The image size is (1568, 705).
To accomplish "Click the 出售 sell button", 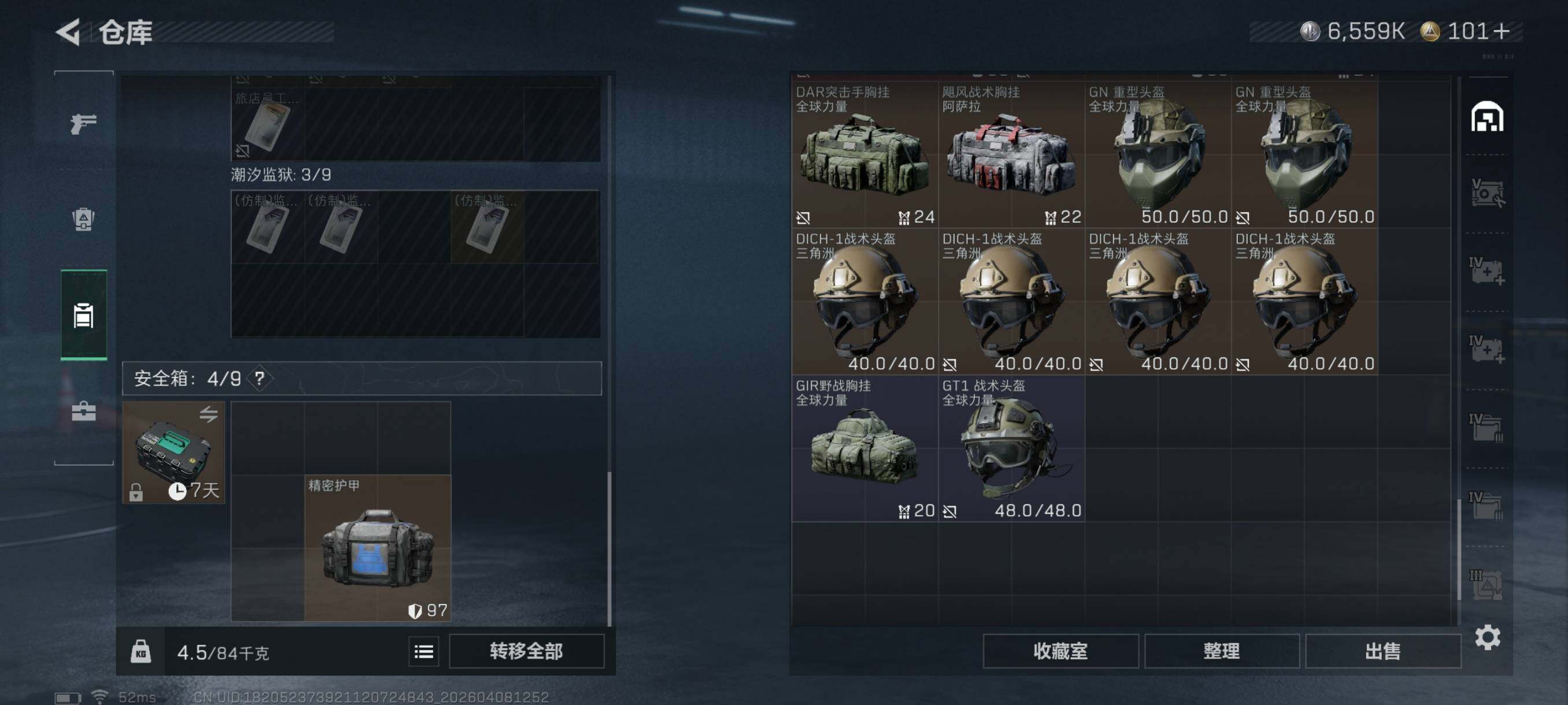I will [x=1383, y=651].
